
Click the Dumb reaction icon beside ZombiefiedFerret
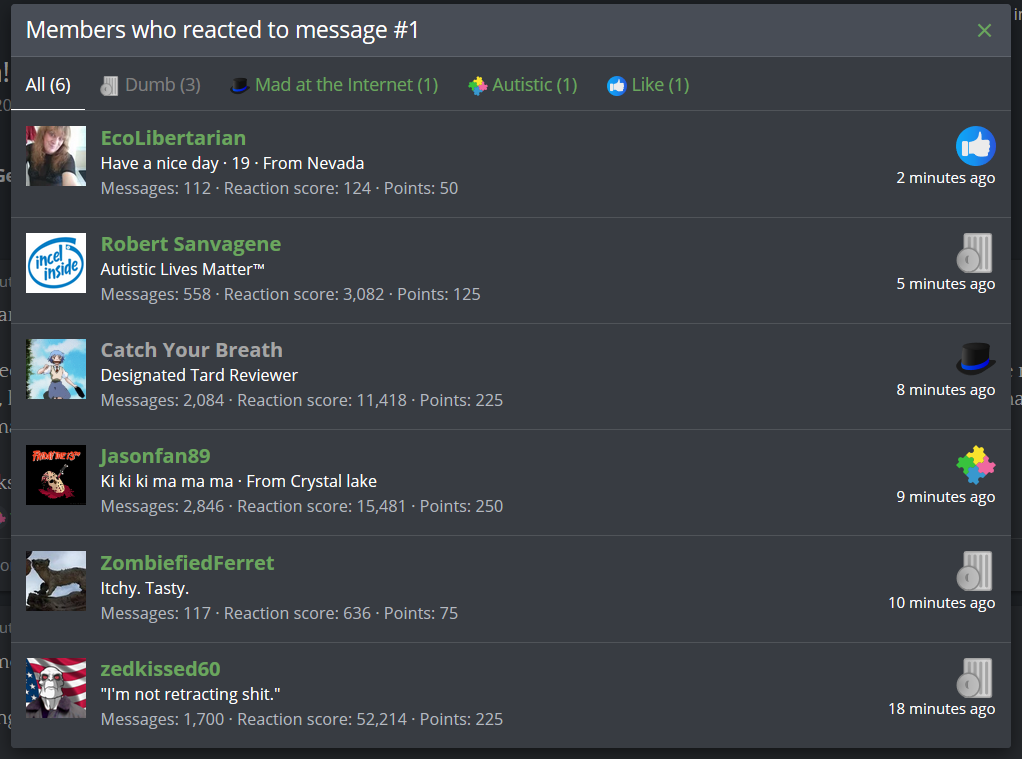tap(975, 571)
